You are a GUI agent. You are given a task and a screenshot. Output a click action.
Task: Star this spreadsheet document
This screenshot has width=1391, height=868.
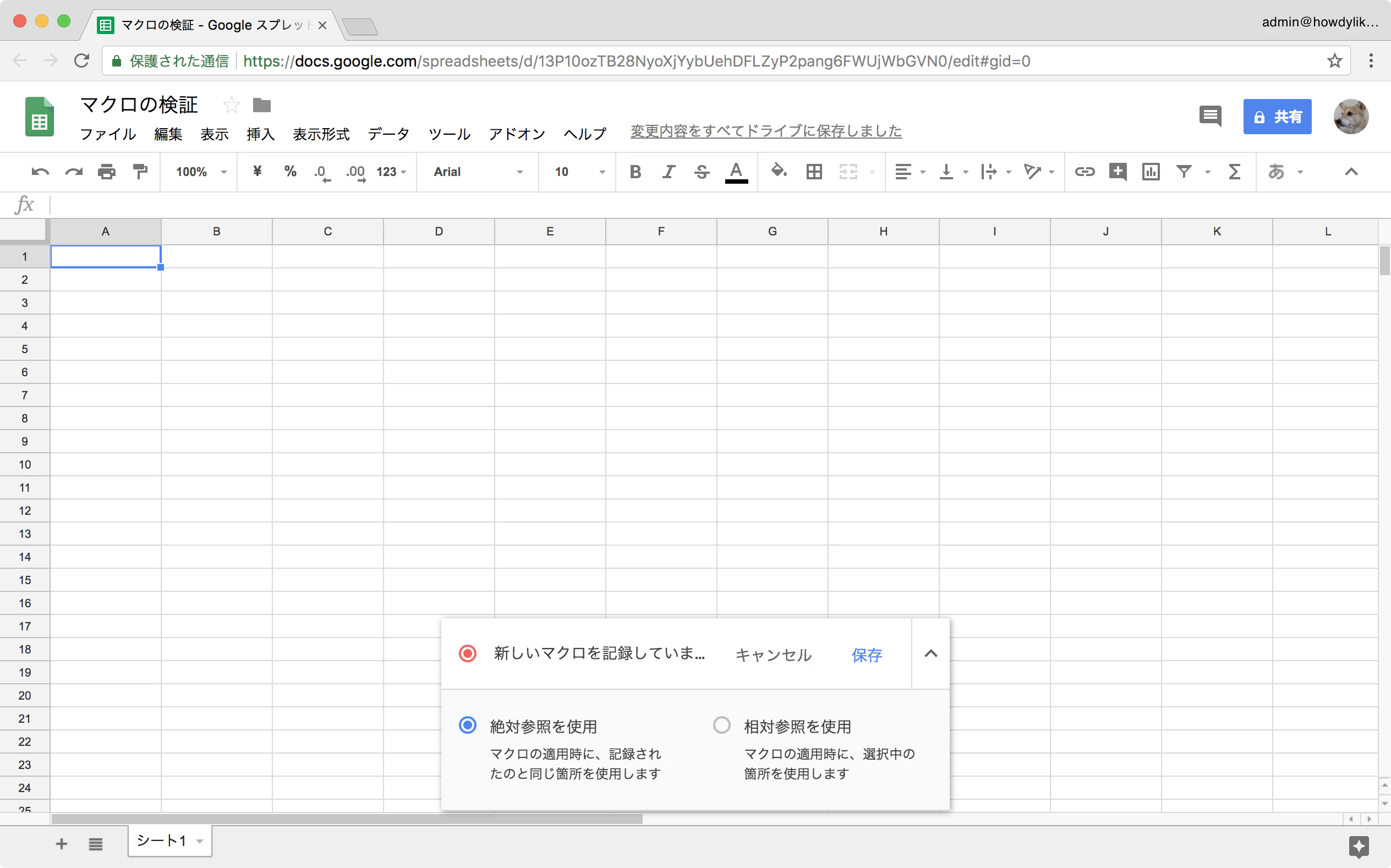click(231, 105)
